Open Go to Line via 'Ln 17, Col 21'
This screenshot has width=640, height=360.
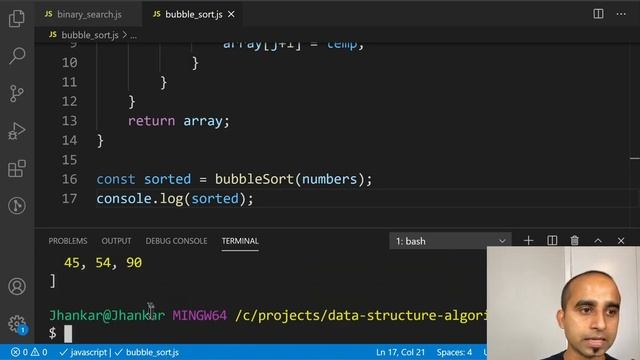tap(400, 352)
